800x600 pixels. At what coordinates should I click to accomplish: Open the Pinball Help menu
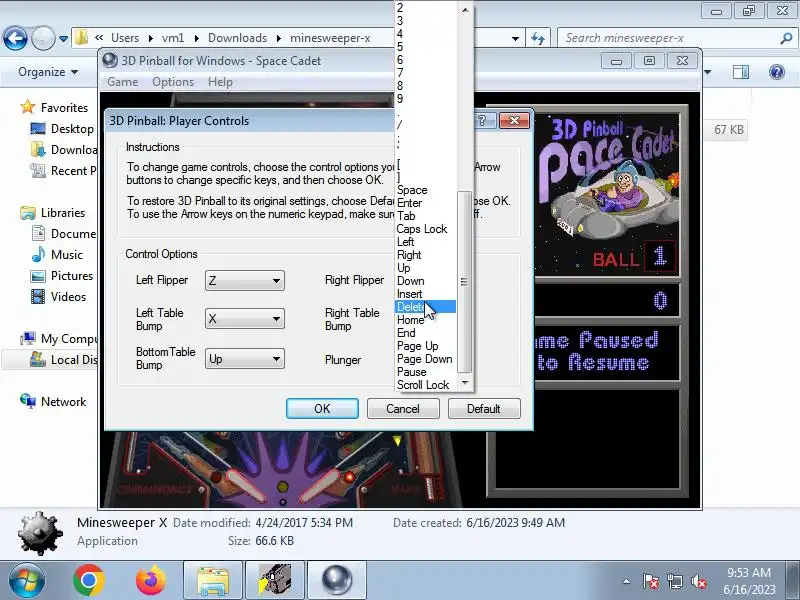[x=220, y=82]
